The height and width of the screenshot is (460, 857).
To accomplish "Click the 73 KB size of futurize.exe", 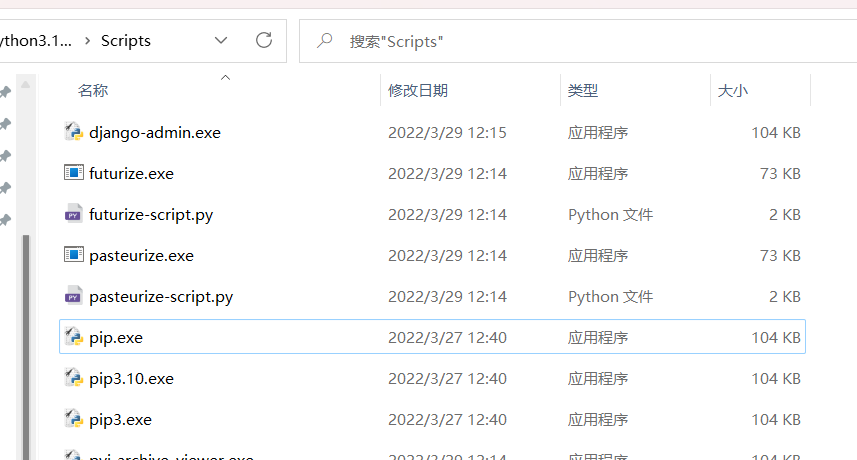I will pos(780,174).
